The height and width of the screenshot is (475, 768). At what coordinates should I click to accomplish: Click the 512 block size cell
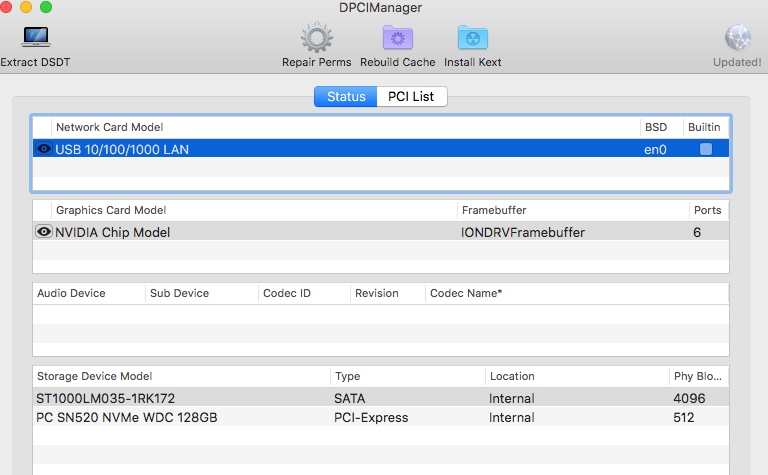(x=683, y=417)
